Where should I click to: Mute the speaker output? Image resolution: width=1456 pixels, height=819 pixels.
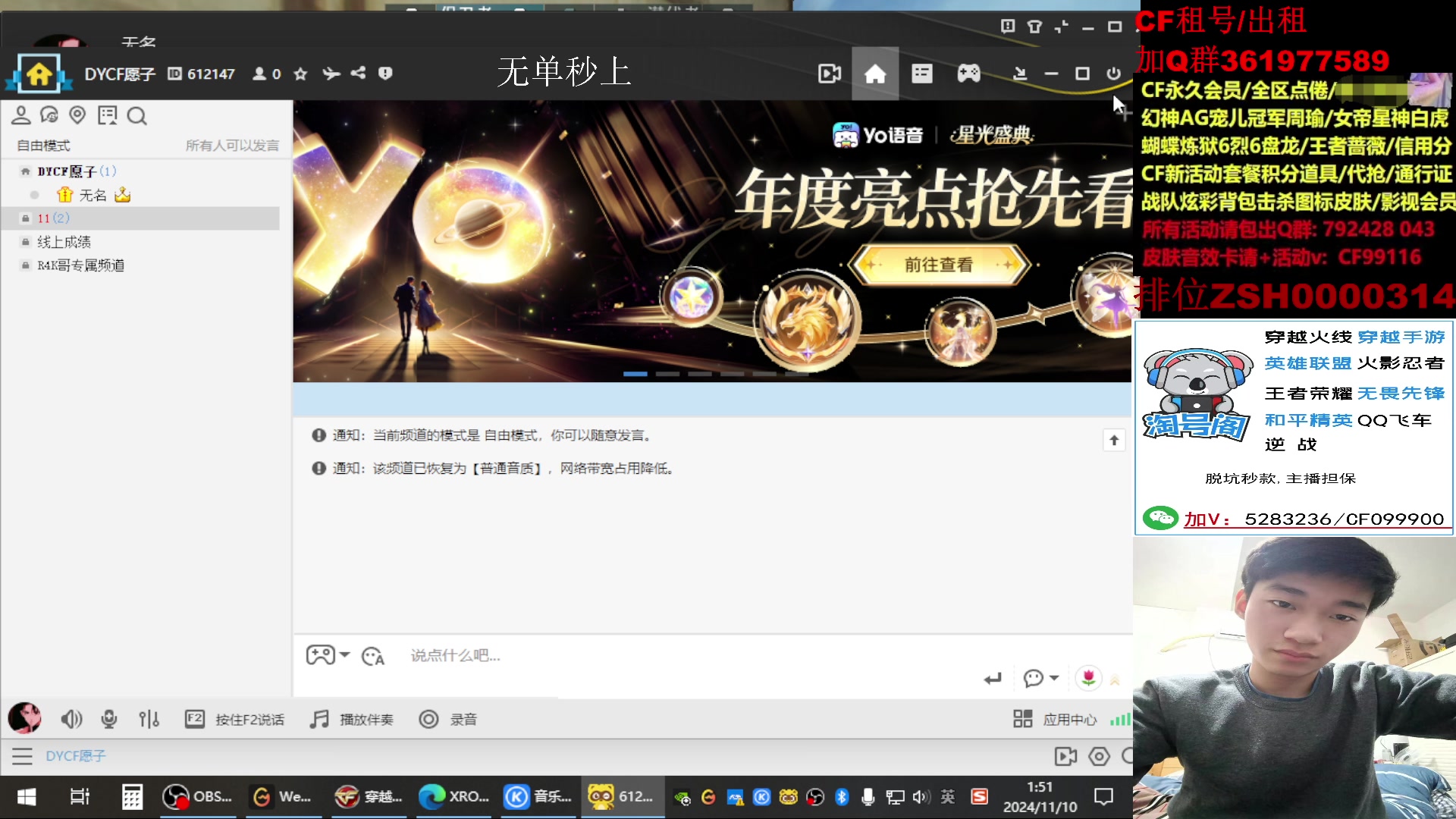click(71, 719)
